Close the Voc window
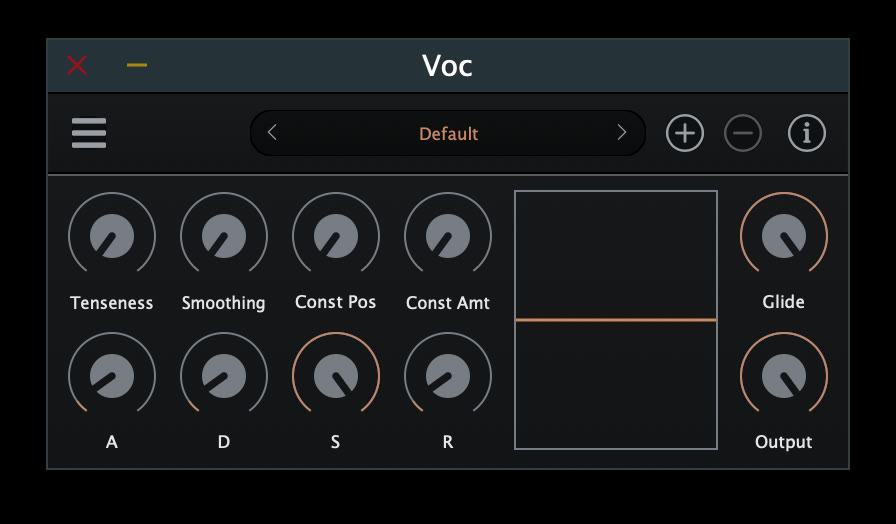 point(77,65)
